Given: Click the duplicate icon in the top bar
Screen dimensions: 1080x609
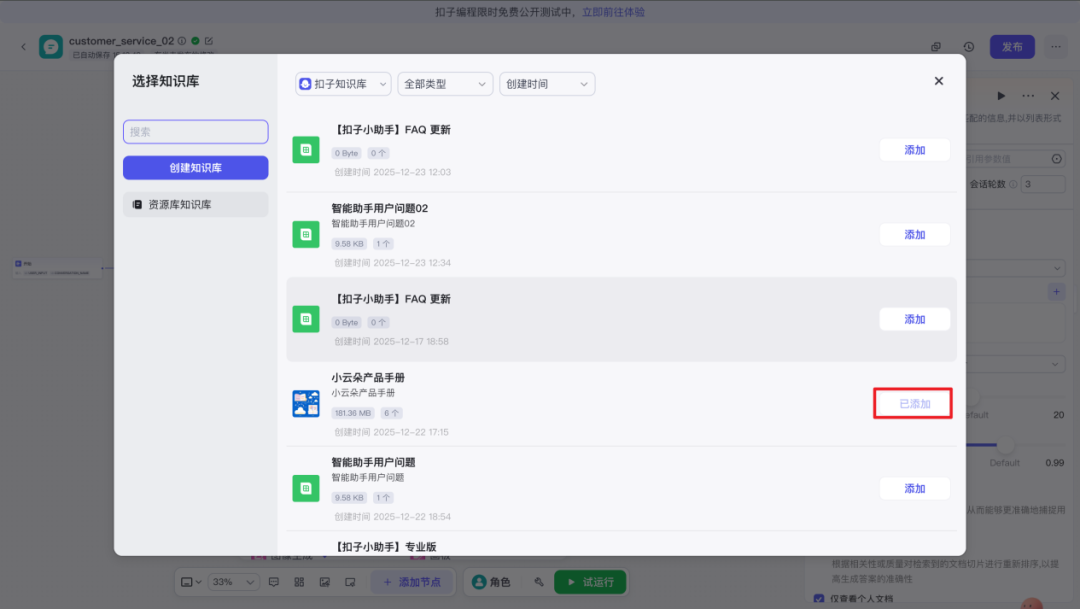Looking at the screenshot, I should click(936, 47).
